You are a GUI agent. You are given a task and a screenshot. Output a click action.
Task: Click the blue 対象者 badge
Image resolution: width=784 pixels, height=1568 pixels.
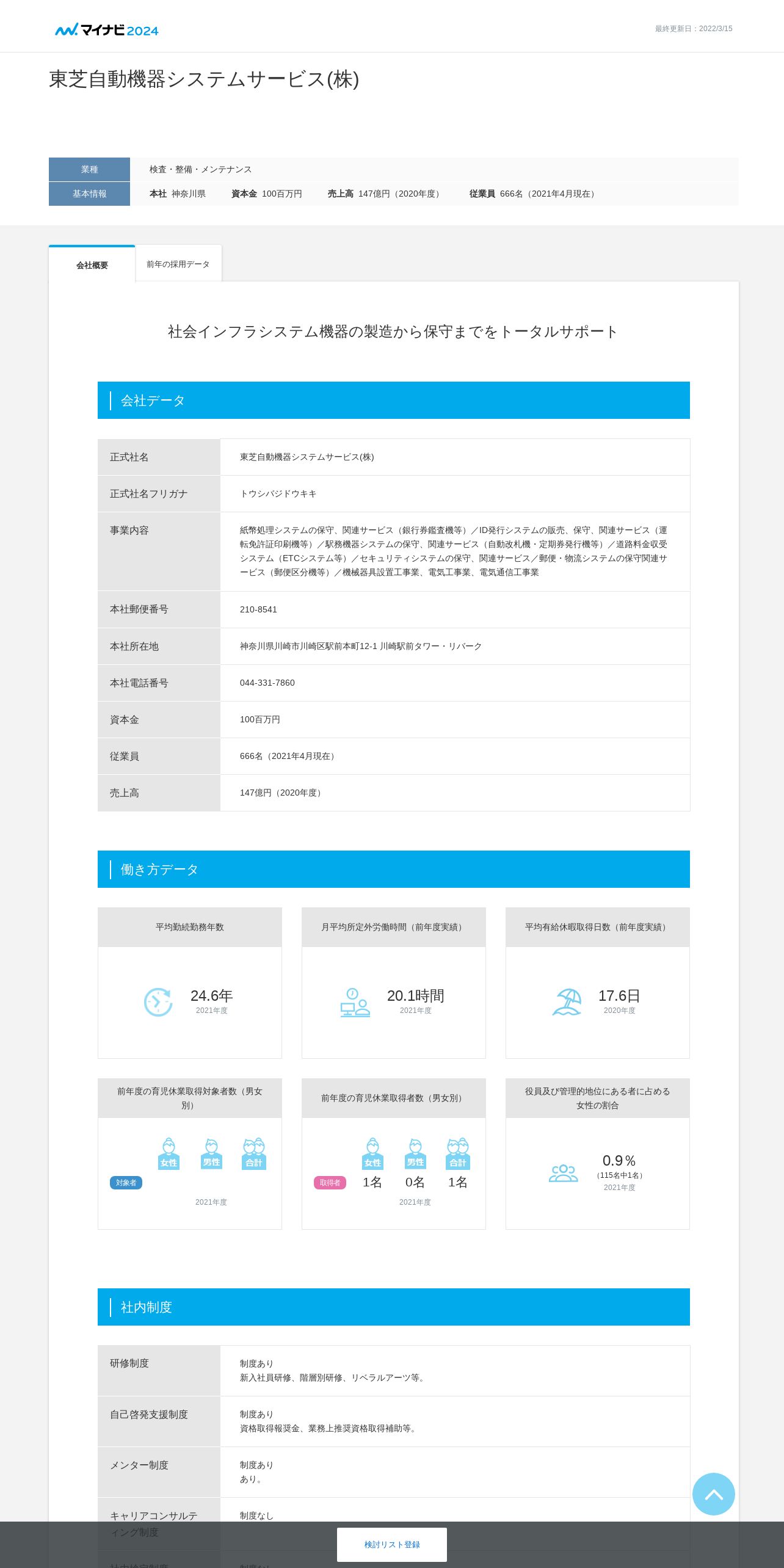coord(126,1183)
